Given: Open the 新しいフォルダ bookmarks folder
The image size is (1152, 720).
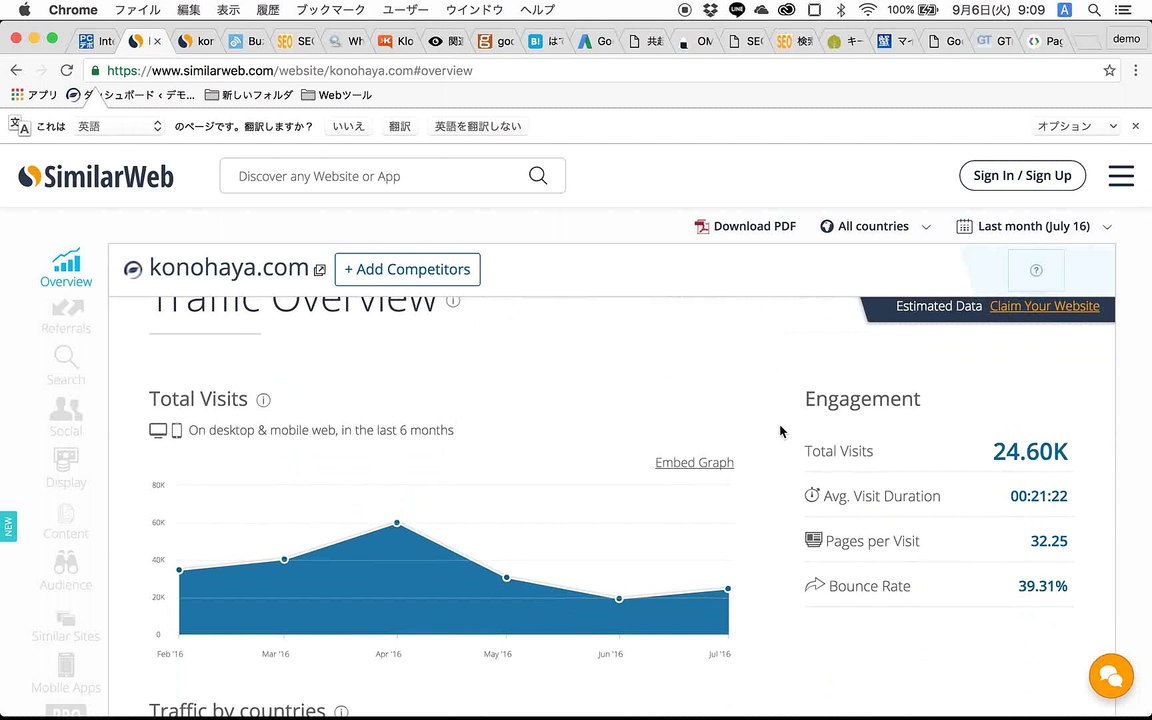Looking at the screenshot, I should click(x=248, y=95).
